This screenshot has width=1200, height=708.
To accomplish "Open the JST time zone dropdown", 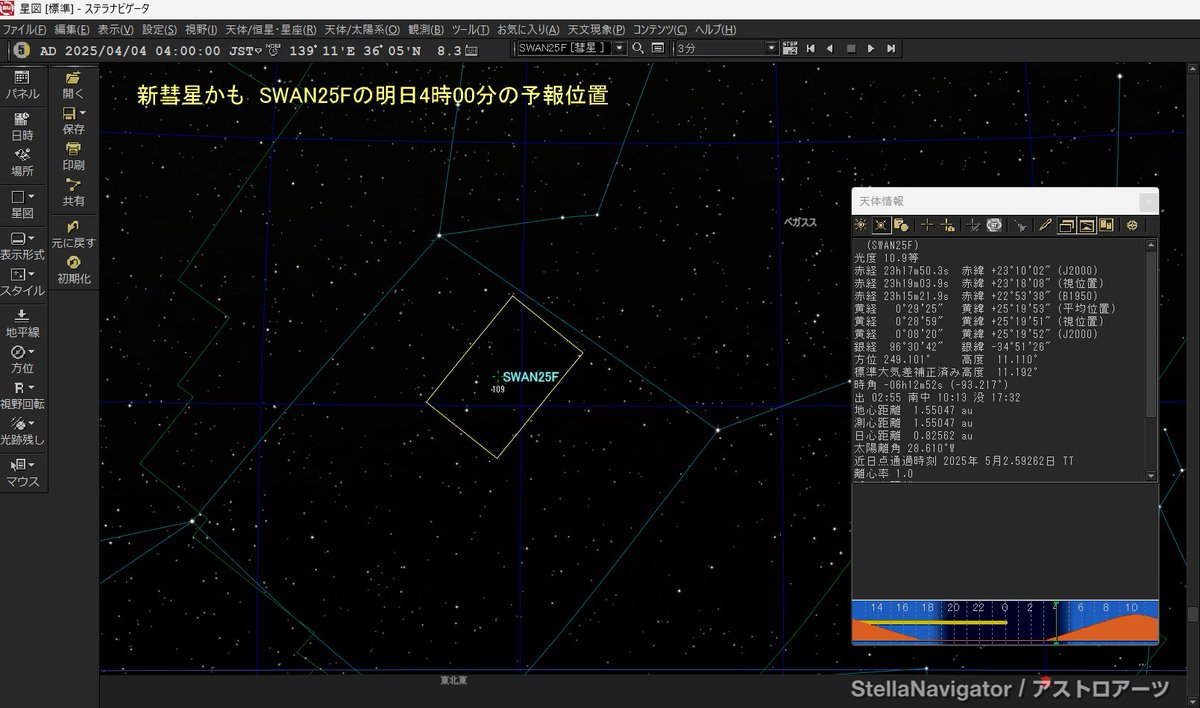I will coord(259,48).
